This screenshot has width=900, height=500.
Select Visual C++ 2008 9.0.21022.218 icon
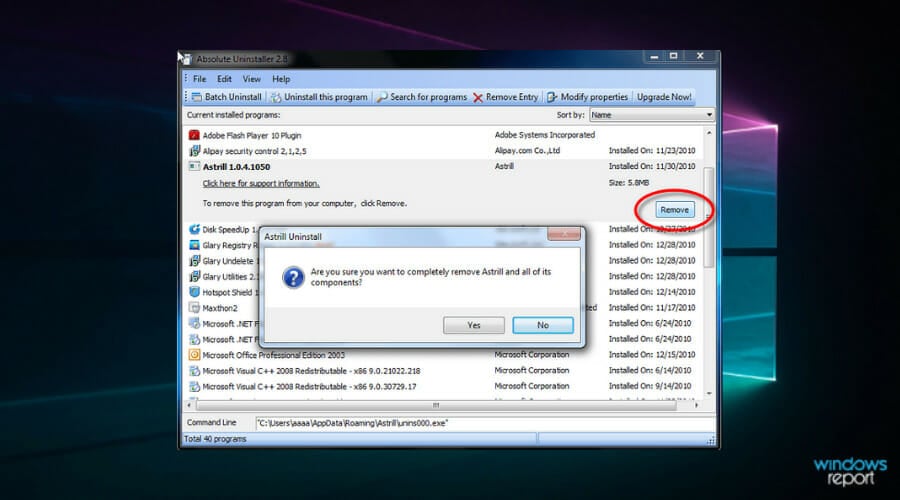[194, 371]
